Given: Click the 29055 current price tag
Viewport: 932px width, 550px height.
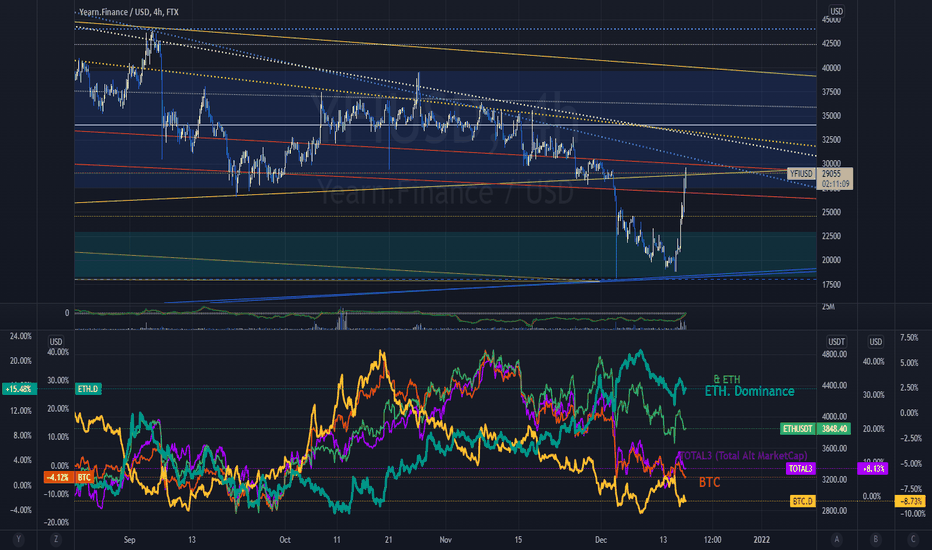Looking at the screenshot, I should (x=831, y=174).
